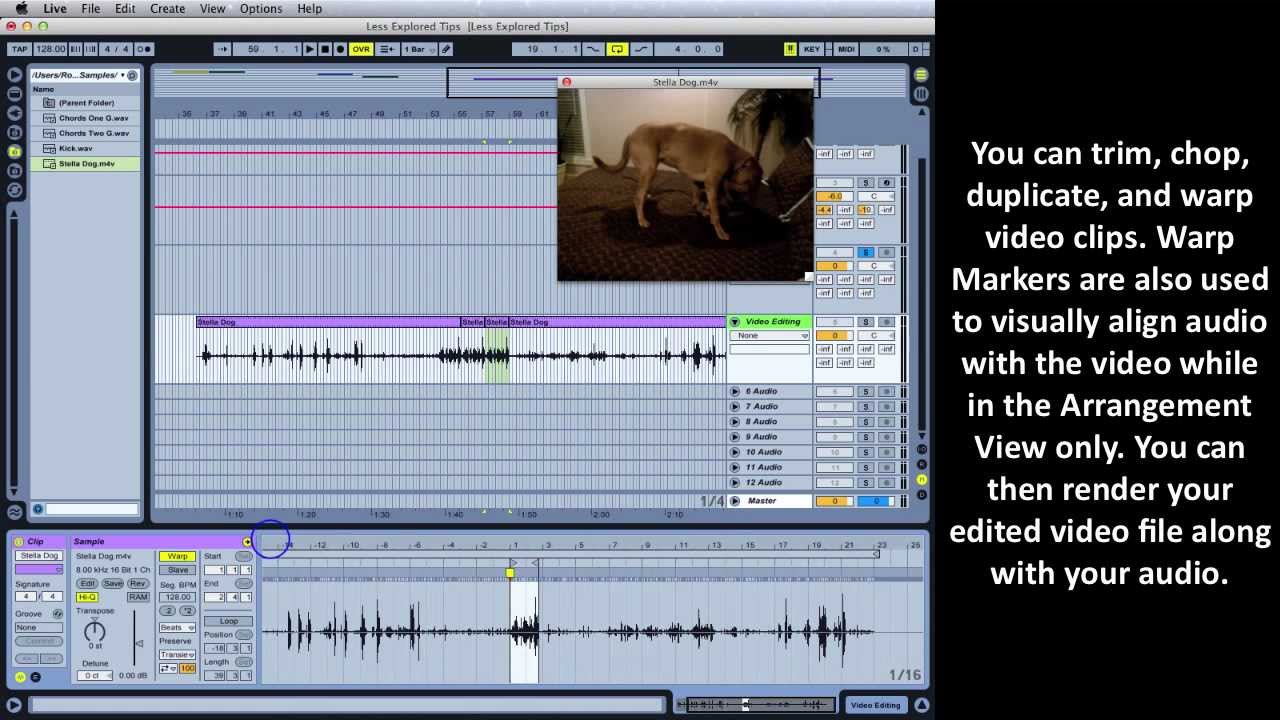
Task: Open the Edit menu
Action: pyautogui.click(x=125, y=9)
